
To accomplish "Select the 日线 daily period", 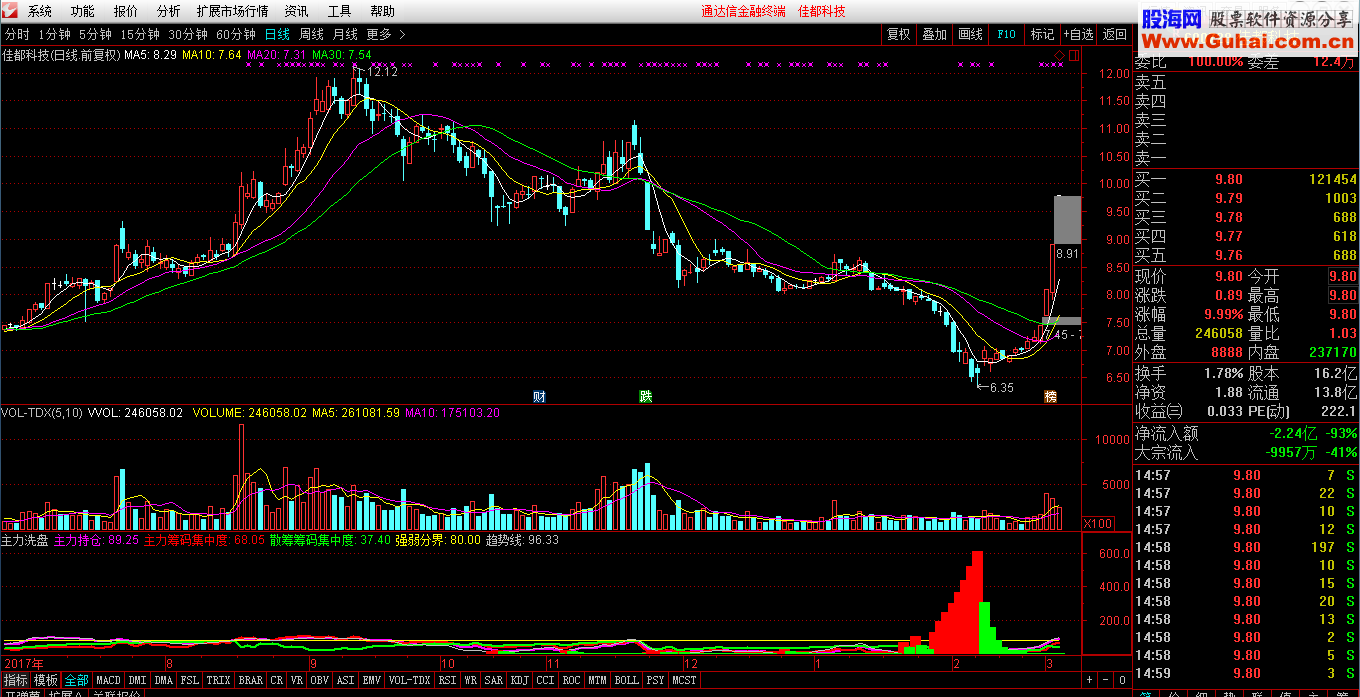I will (x=277, y=34).
